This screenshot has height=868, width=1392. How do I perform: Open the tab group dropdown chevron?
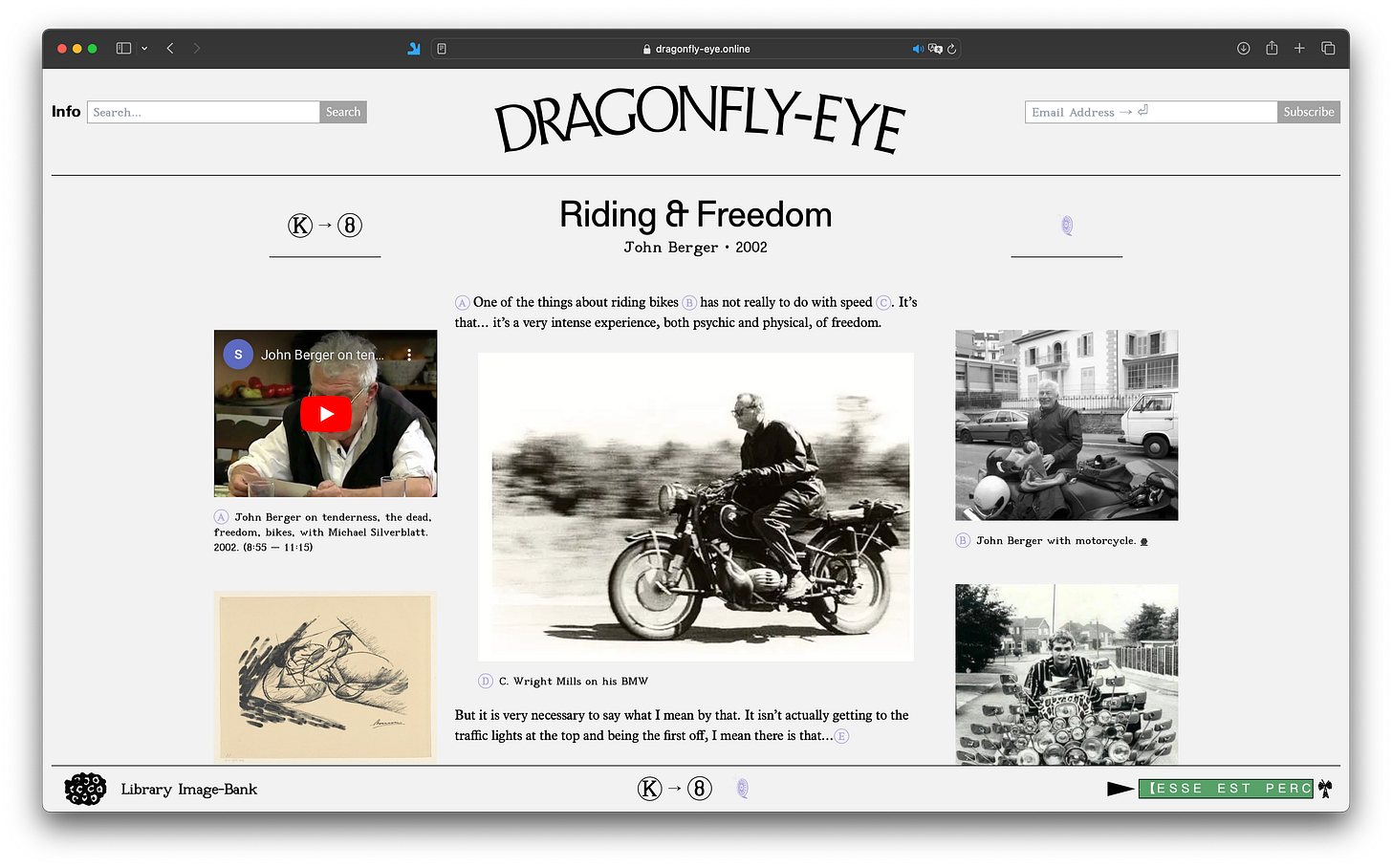[144, 49]
